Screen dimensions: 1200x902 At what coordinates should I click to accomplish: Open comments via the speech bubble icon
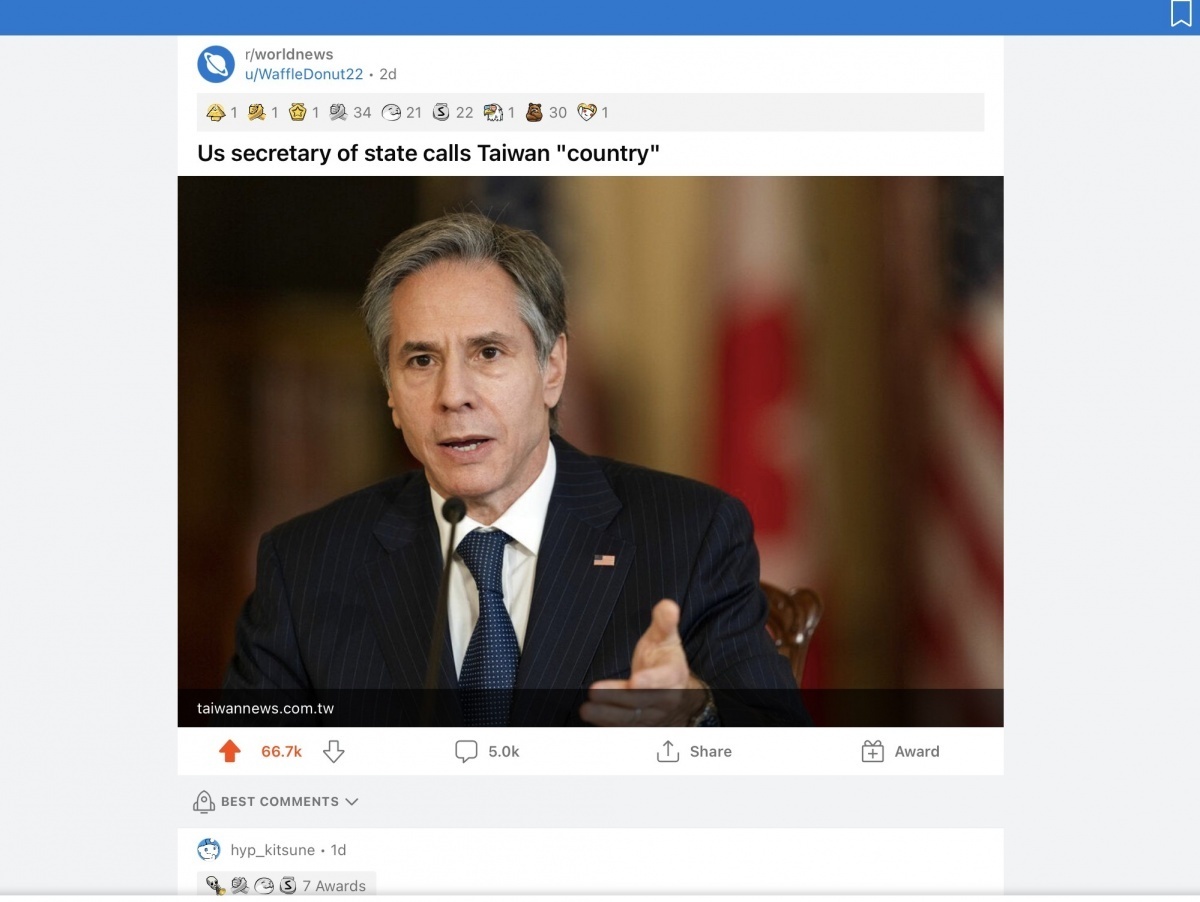[x=466, y=751]
